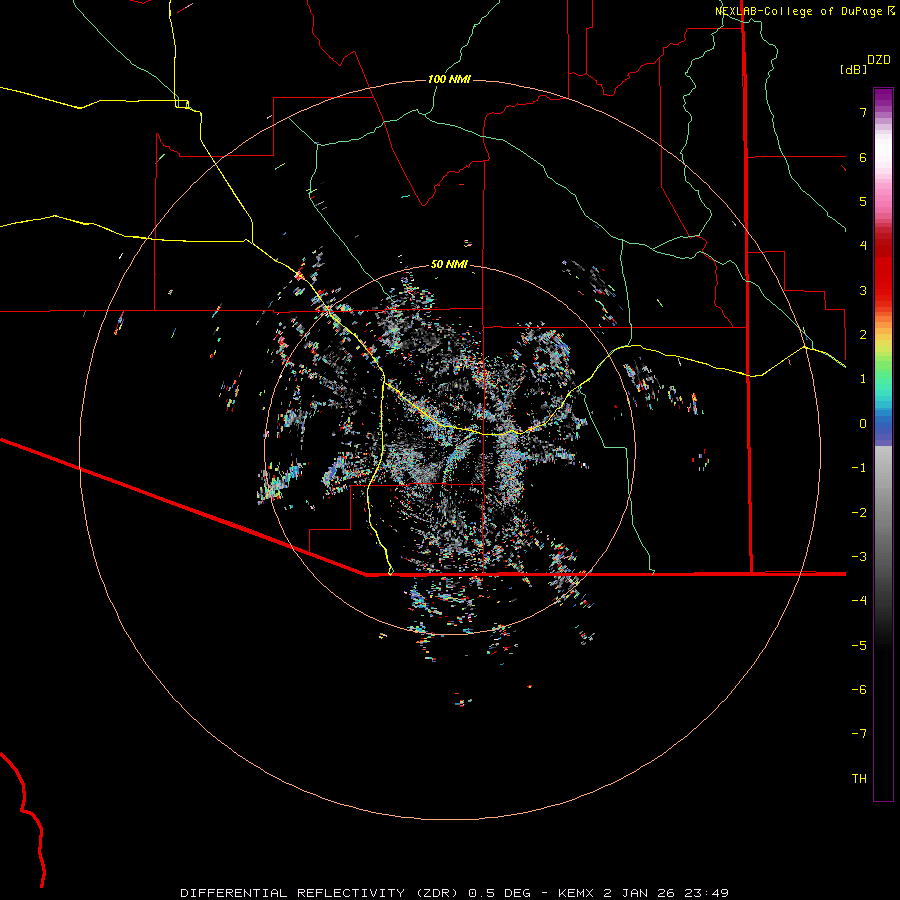This screenshot has height=900, width=900.
Task: Click the -1 value on color scale
Action: point(859,468)
